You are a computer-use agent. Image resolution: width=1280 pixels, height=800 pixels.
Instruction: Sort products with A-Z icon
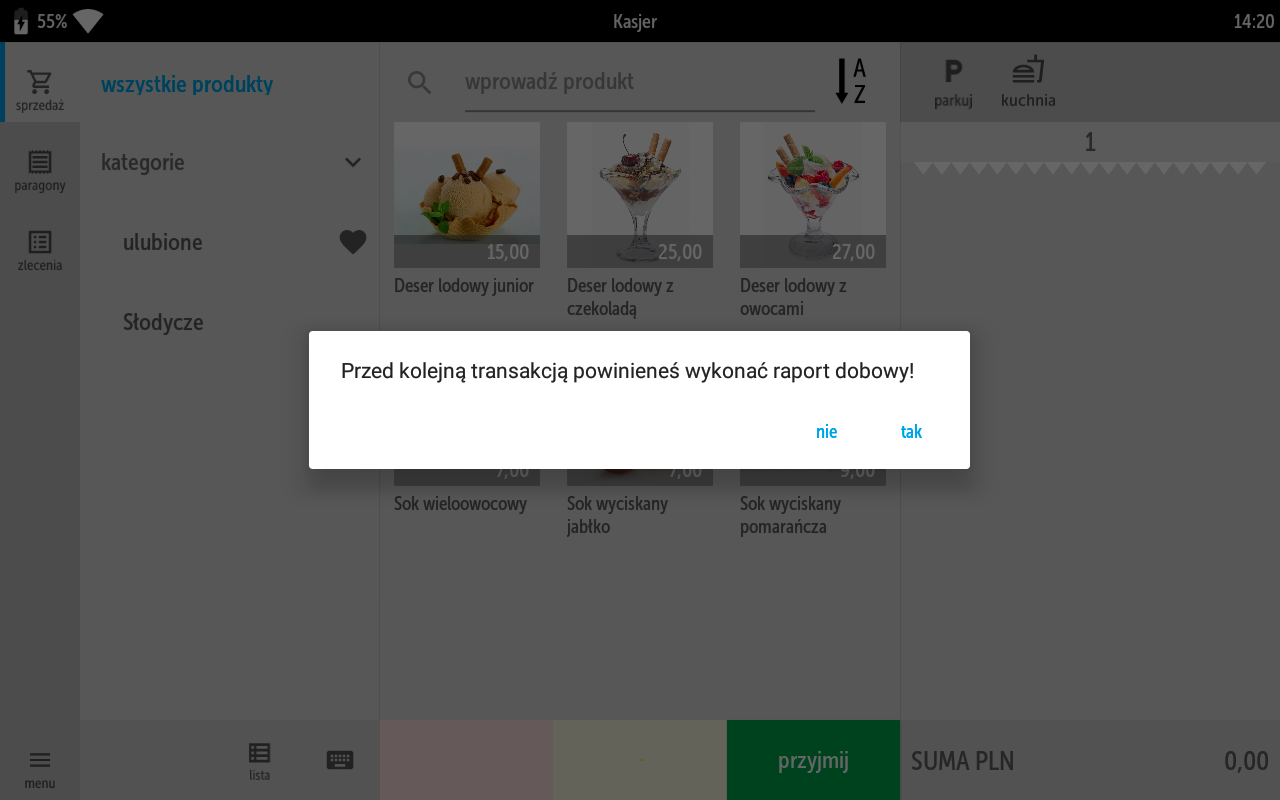tap(851, 81)
